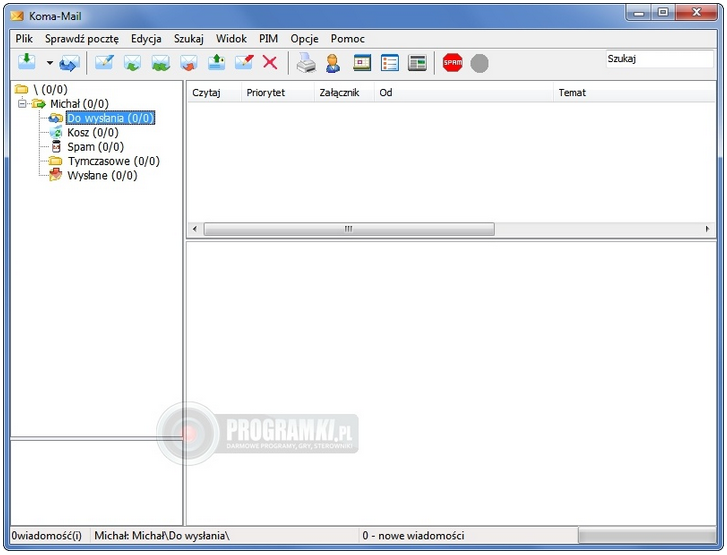Open the calendar icon
The height and width of the screenshot is (555, 727).
point(362,63)
